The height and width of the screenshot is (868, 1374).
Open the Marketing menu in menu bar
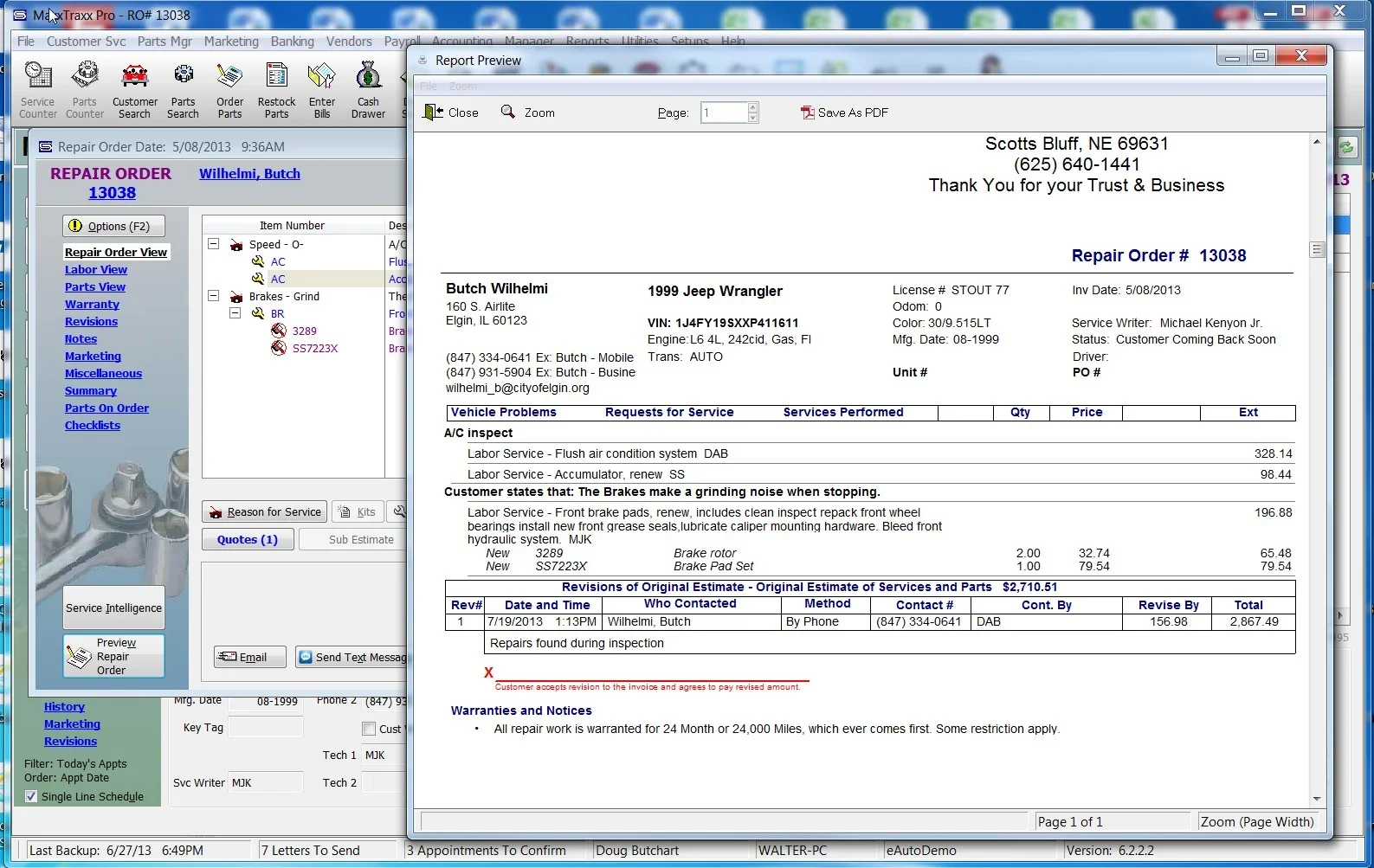[x=231, y=41]
